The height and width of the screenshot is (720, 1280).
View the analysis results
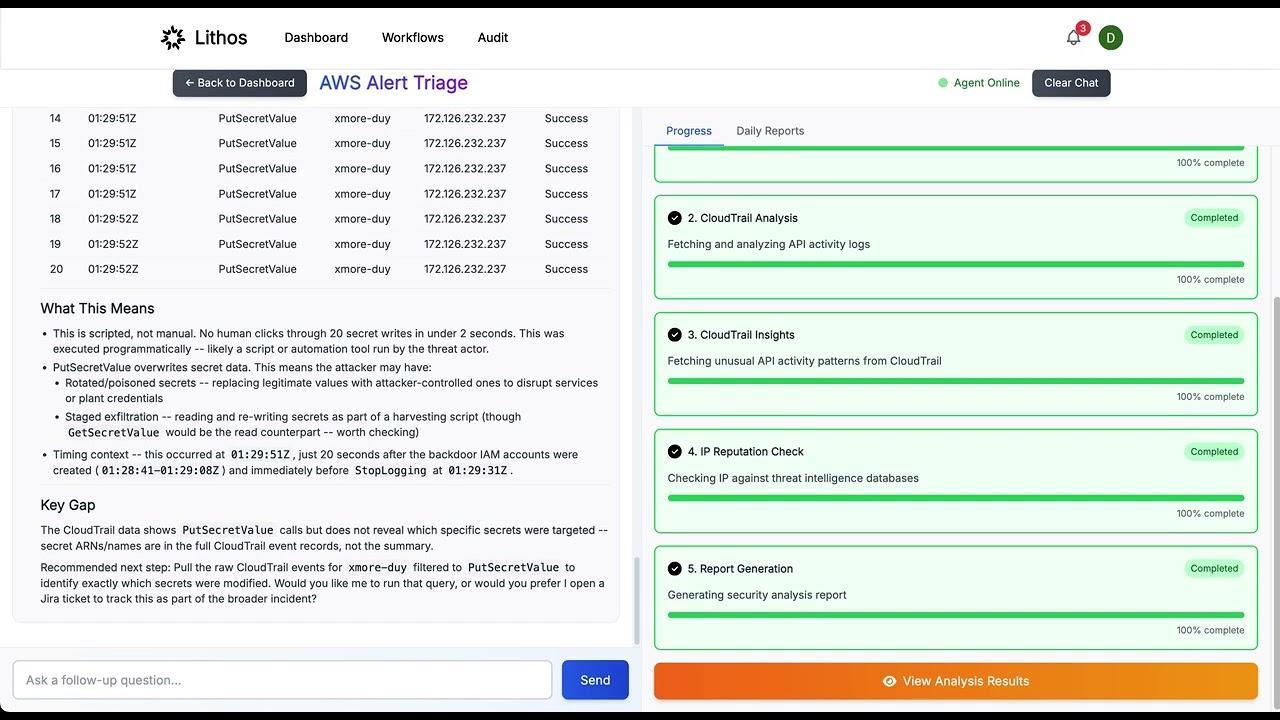pos(956,681)
